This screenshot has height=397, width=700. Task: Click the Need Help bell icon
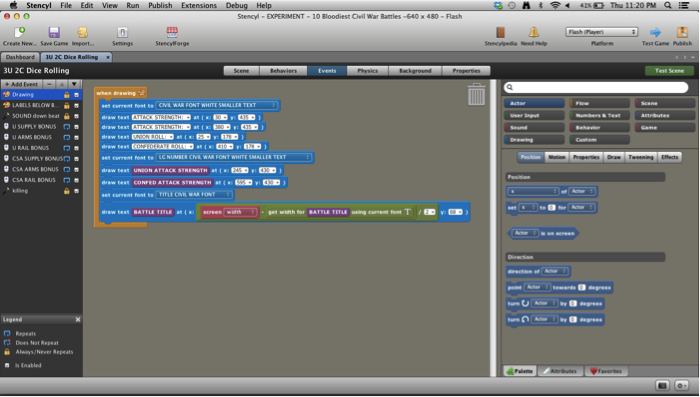pos(533,32)
